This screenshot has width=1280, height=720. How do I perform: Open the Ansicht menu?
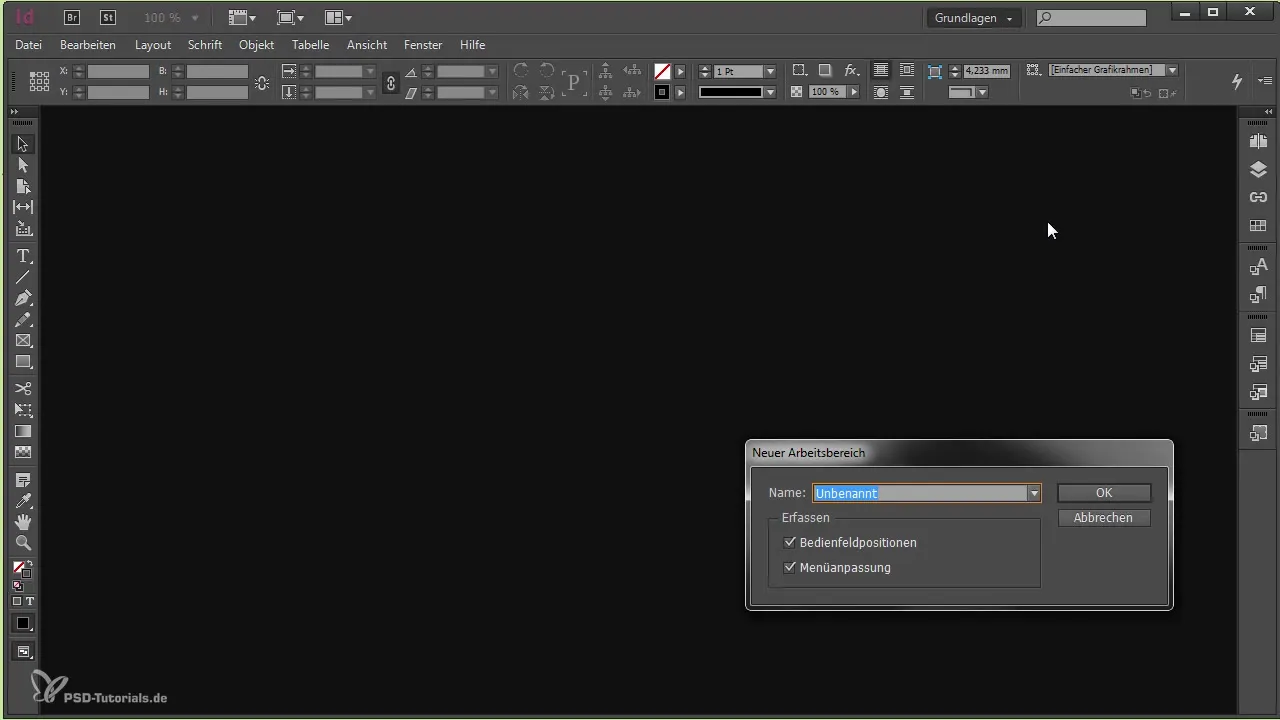tap(367, 45)
